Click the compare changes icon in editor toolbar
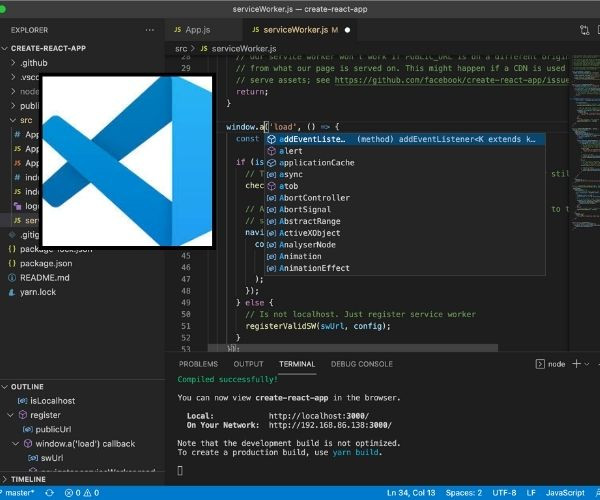This screenshot has height=500, width=600. click(584, 30)
